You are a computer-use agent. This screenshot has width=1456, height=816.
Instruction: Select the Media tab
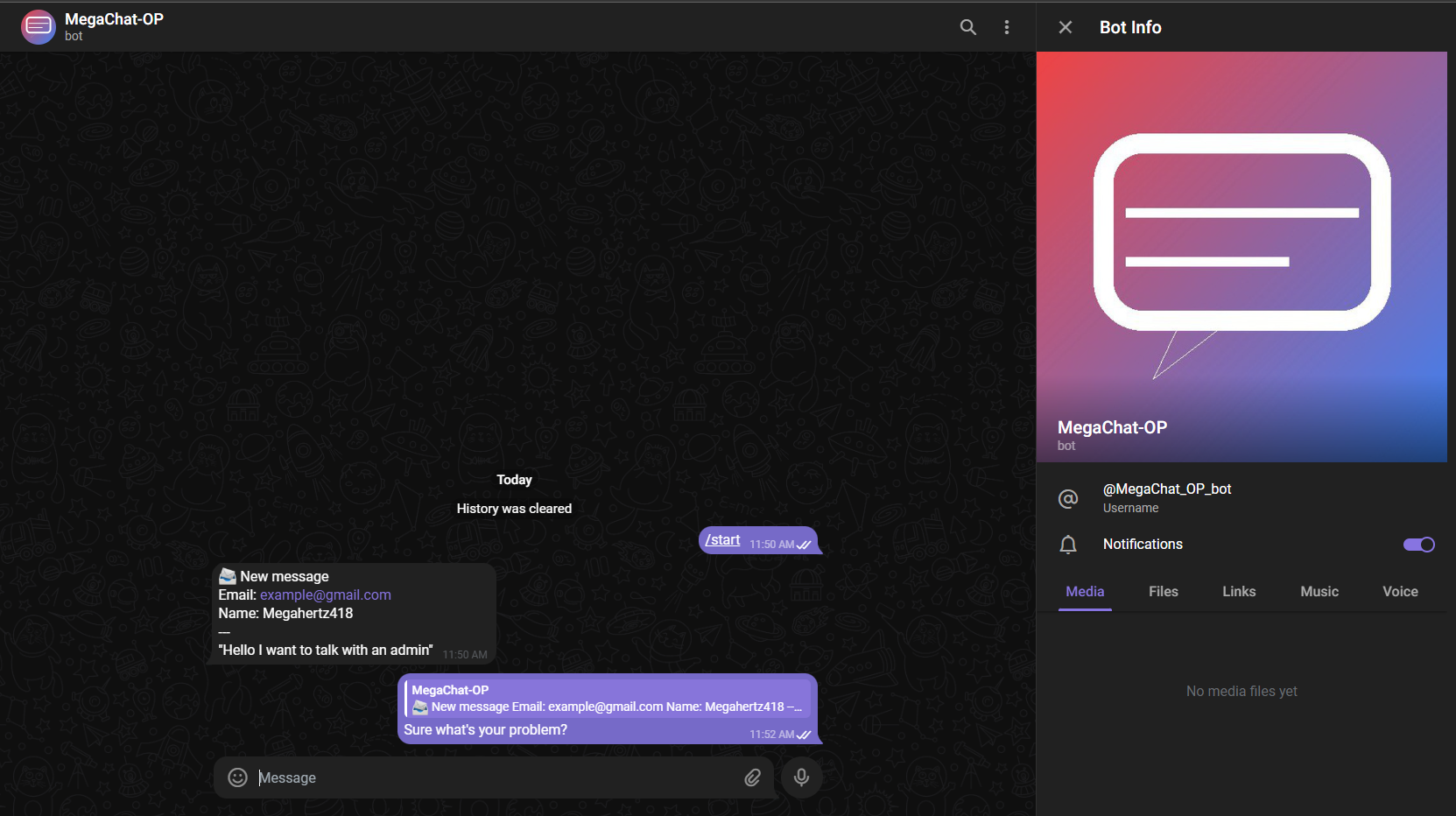pyautogui.click(x=1085, y=592)
